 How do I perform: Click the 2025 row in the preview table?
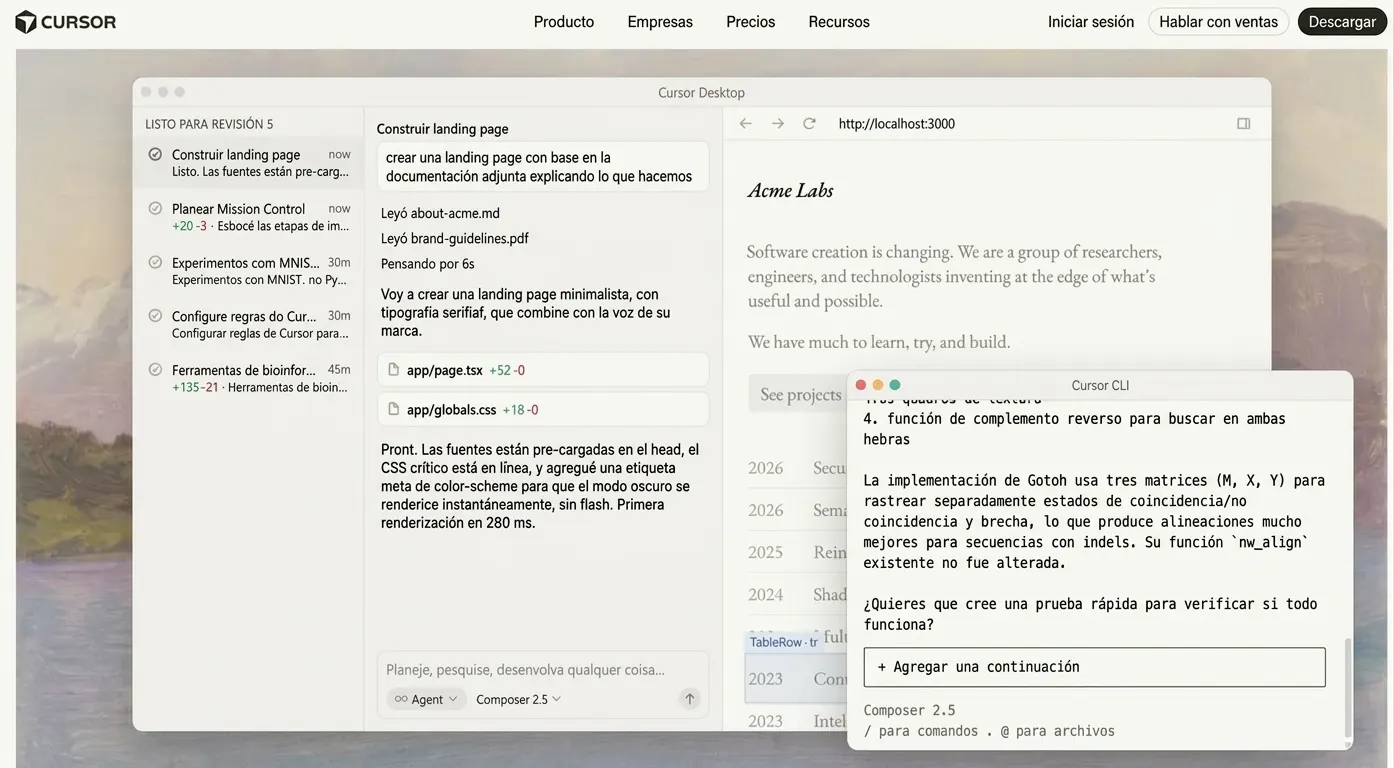(x=797, y=552)
